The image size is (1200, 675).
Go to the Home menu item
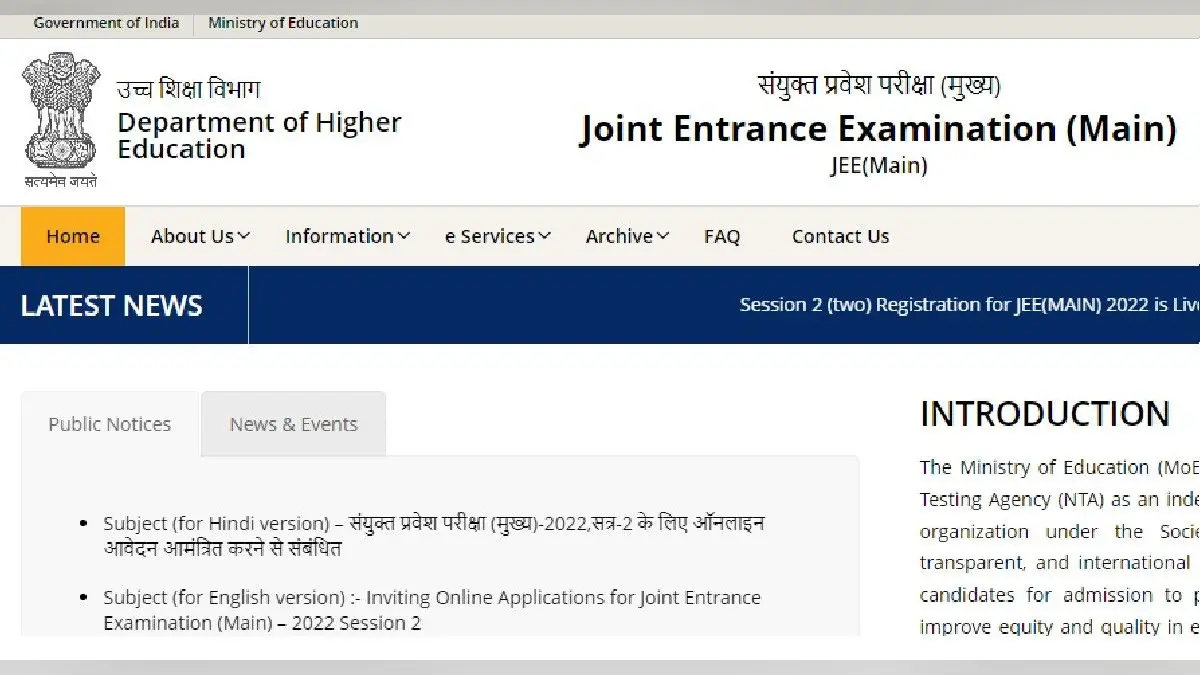(x=73, y=237)
